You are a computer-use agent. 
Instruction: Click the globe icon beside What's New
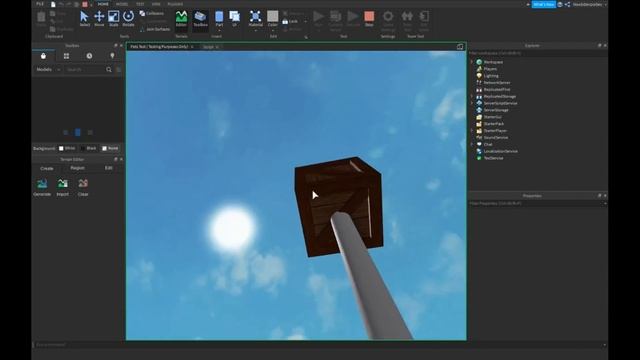click(560, 4)
